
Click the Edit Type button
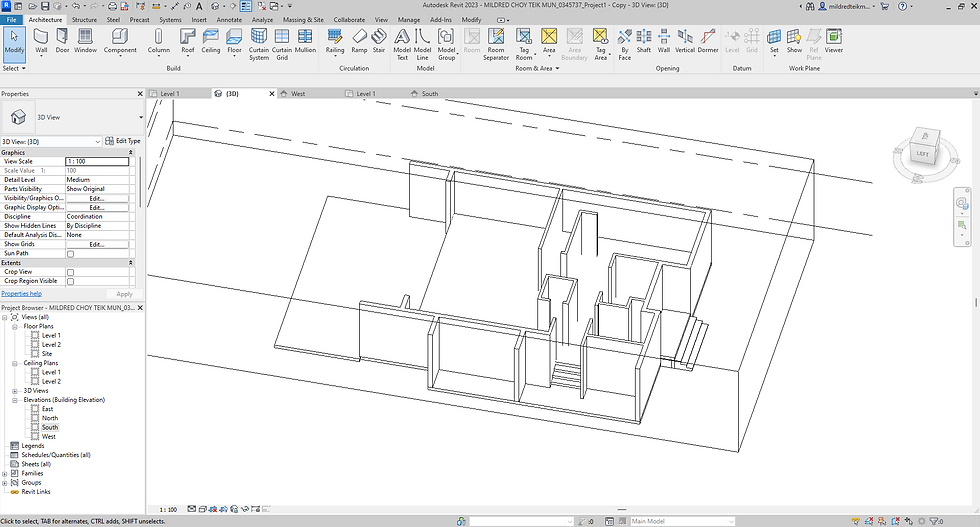pos(123,141)
